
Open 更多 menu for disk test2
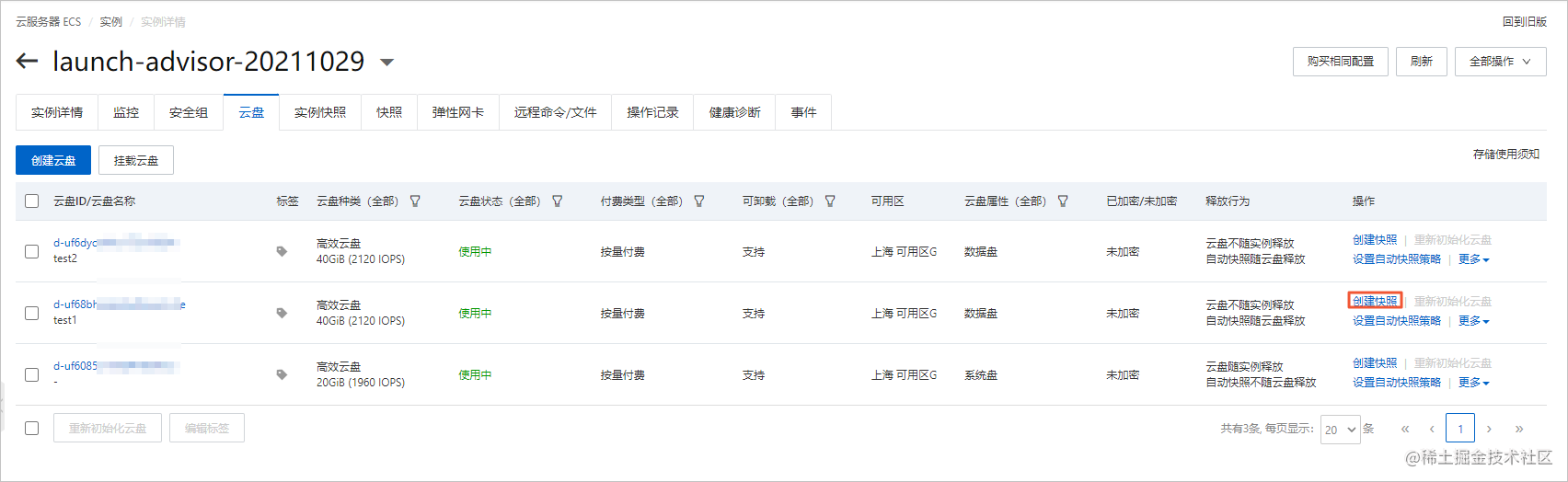(1473, 259)
